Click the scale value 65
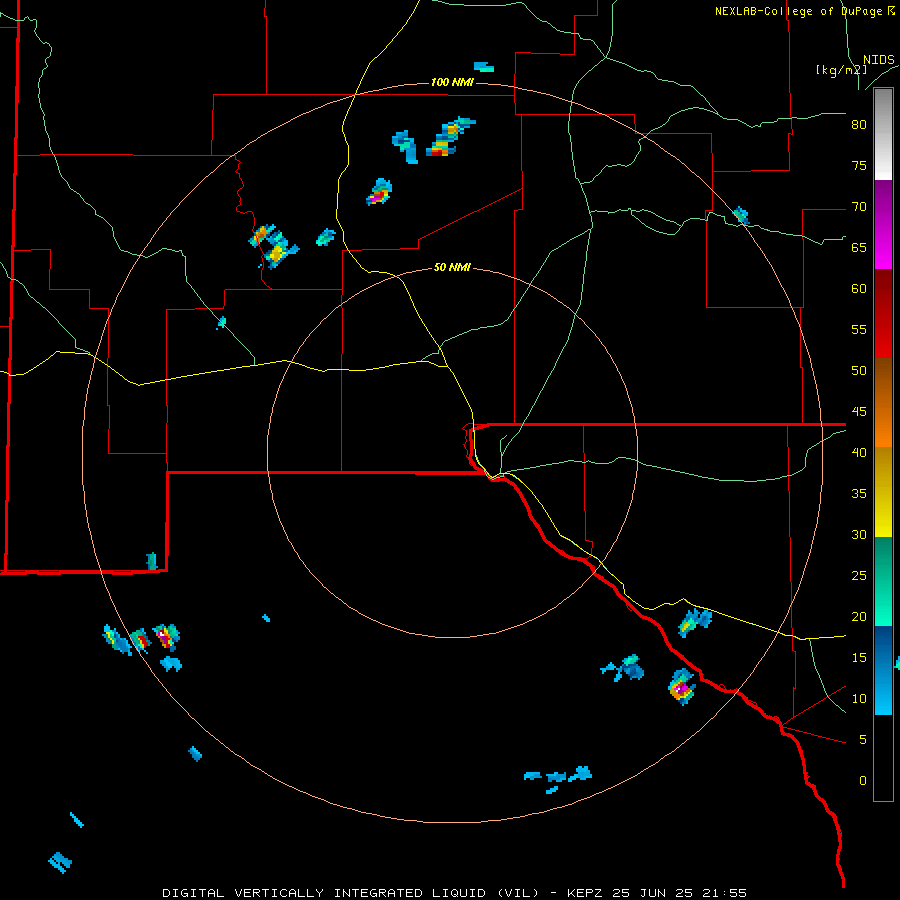 (859, 247)
